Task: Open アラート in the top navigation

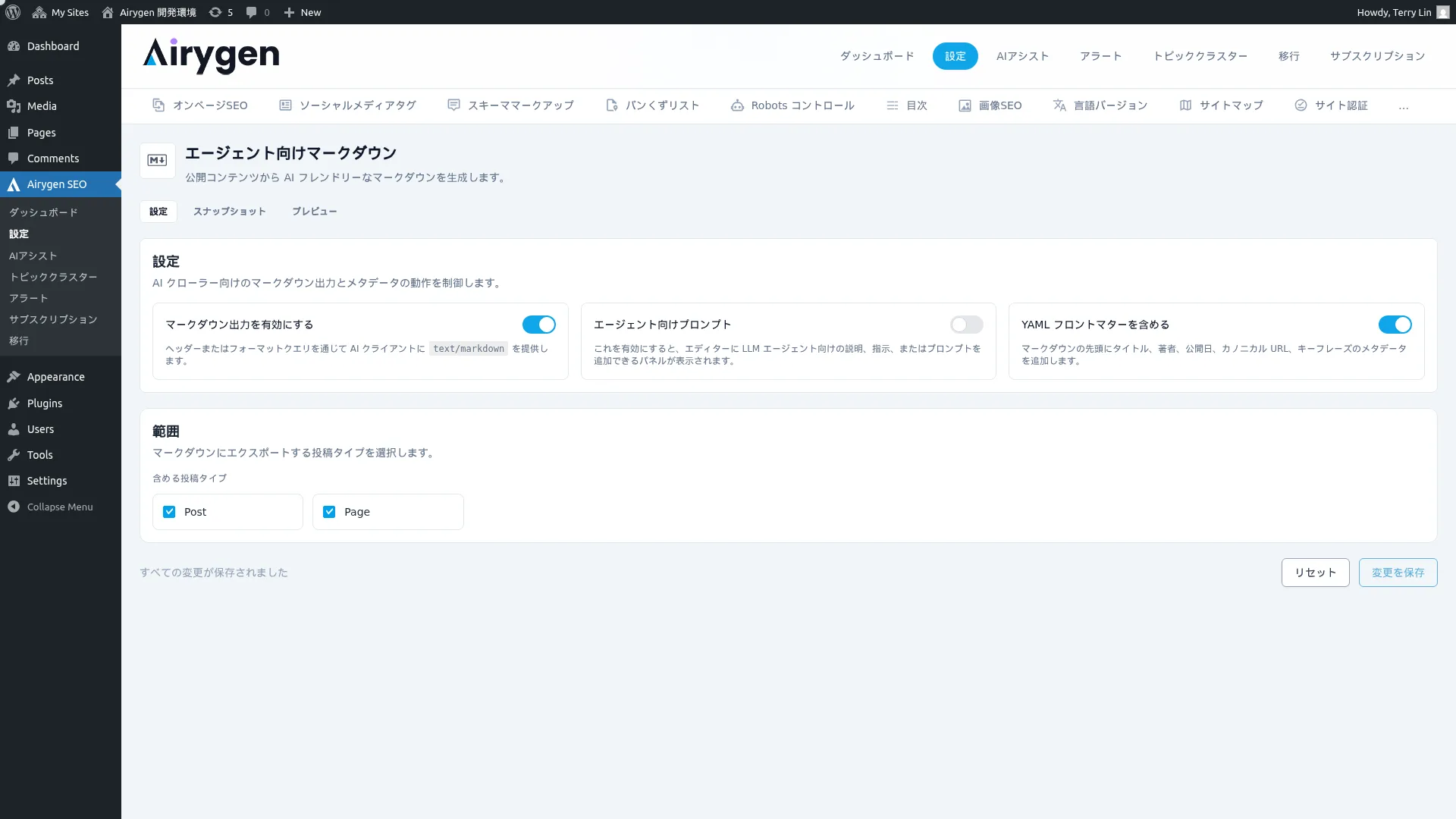Action: pos(1101,56)
